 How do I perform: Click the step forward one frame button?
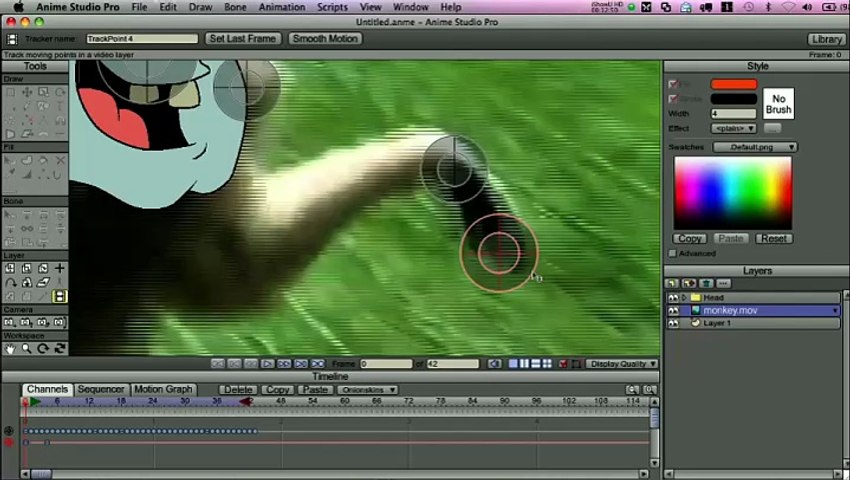coord(284,363)
